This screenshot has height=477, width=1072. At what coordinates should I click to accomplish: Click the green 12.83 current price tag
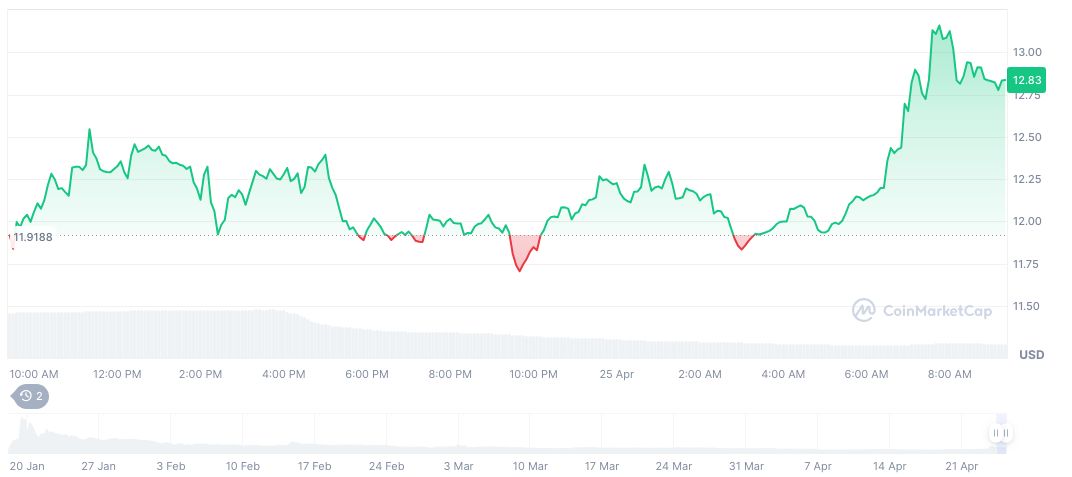(x=1026, y=80)
